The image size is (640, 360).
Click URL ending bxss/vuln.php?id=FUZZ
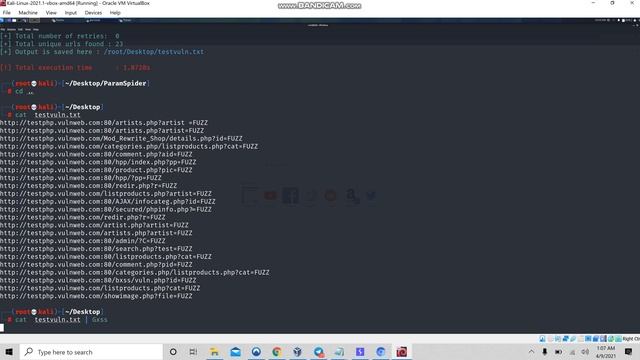[98, 280]
